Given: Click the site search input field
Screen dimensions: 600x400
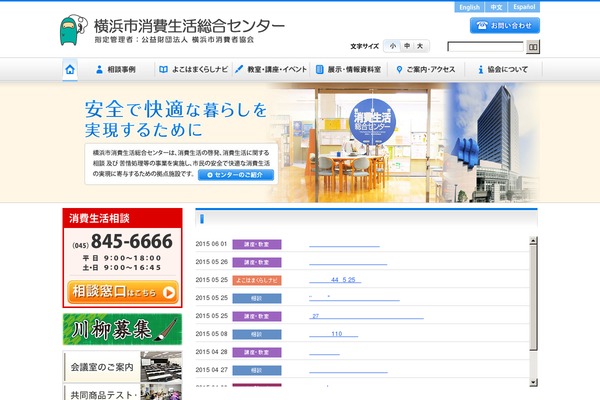Looking at the screenshot, I should click(486, 47).
